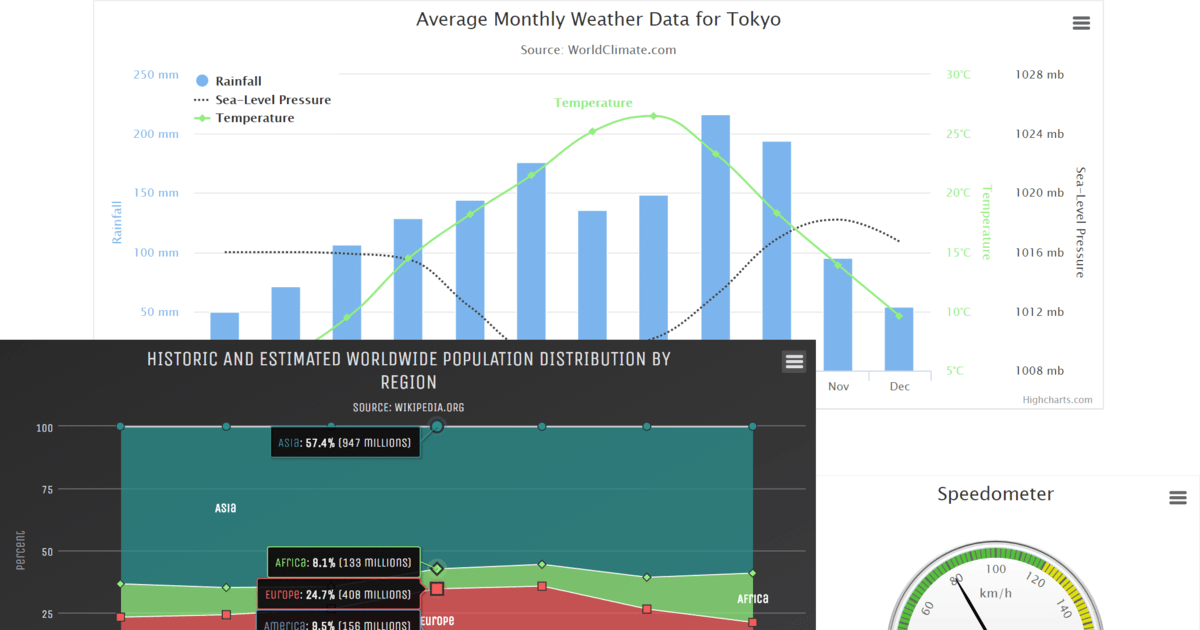
Task: Open the WorldClimate.com source link
Action: (x=621, y=49)
